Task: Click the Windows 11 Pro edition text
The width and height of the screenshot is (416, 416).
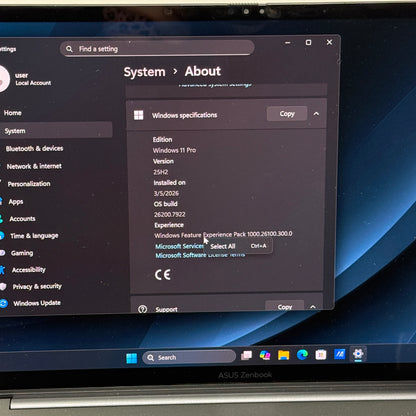Action: tap(174, 150)
